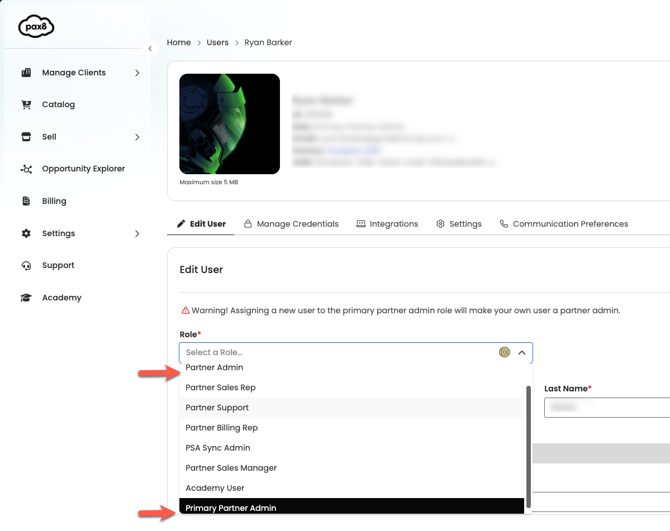Navigate to Home via breadcrumb
The image size is (670, 531).
(178, 43)
